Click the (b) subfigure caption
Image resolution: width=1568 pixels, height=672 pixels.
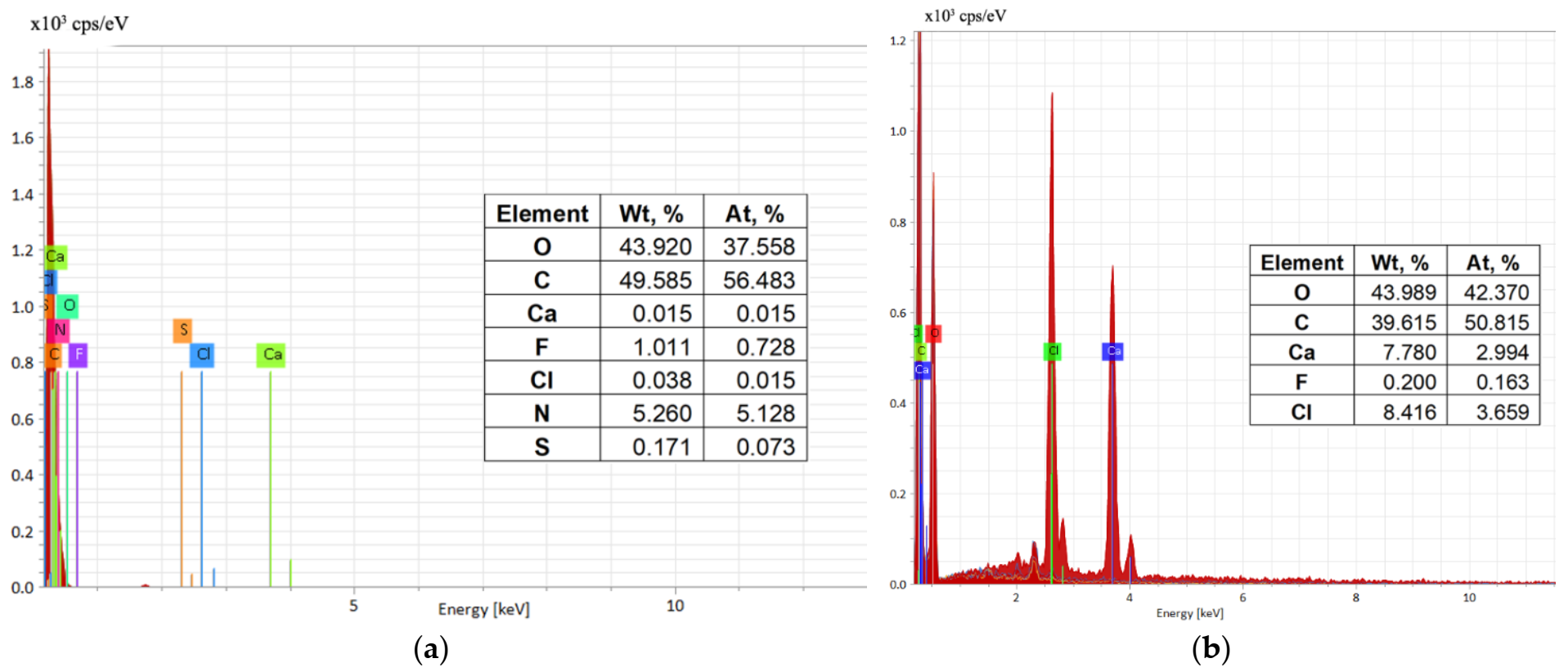(1211, 648)
